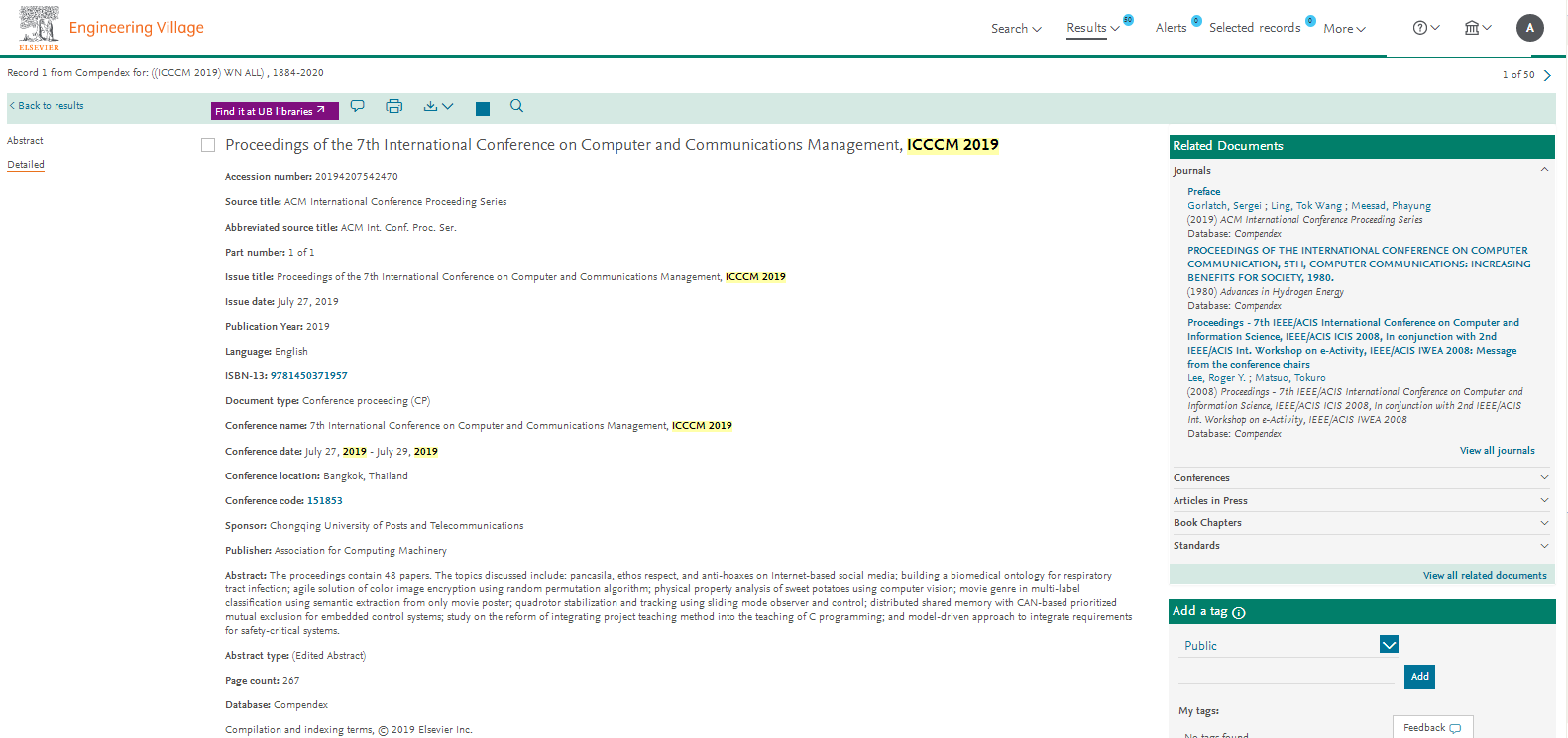Click the Elsevier tree logo
The height and width of the screenshot is (738, 1568).
point(39,27)
